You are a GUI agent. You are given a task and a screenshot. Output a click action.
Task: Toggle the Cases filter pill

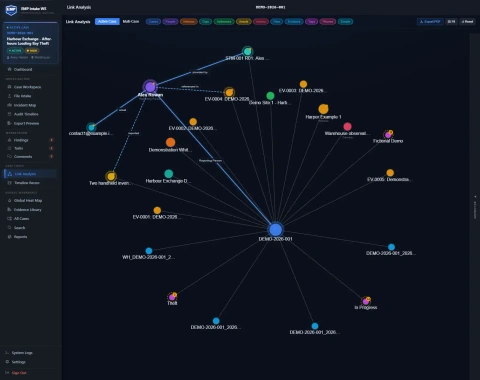click(153, 22)
